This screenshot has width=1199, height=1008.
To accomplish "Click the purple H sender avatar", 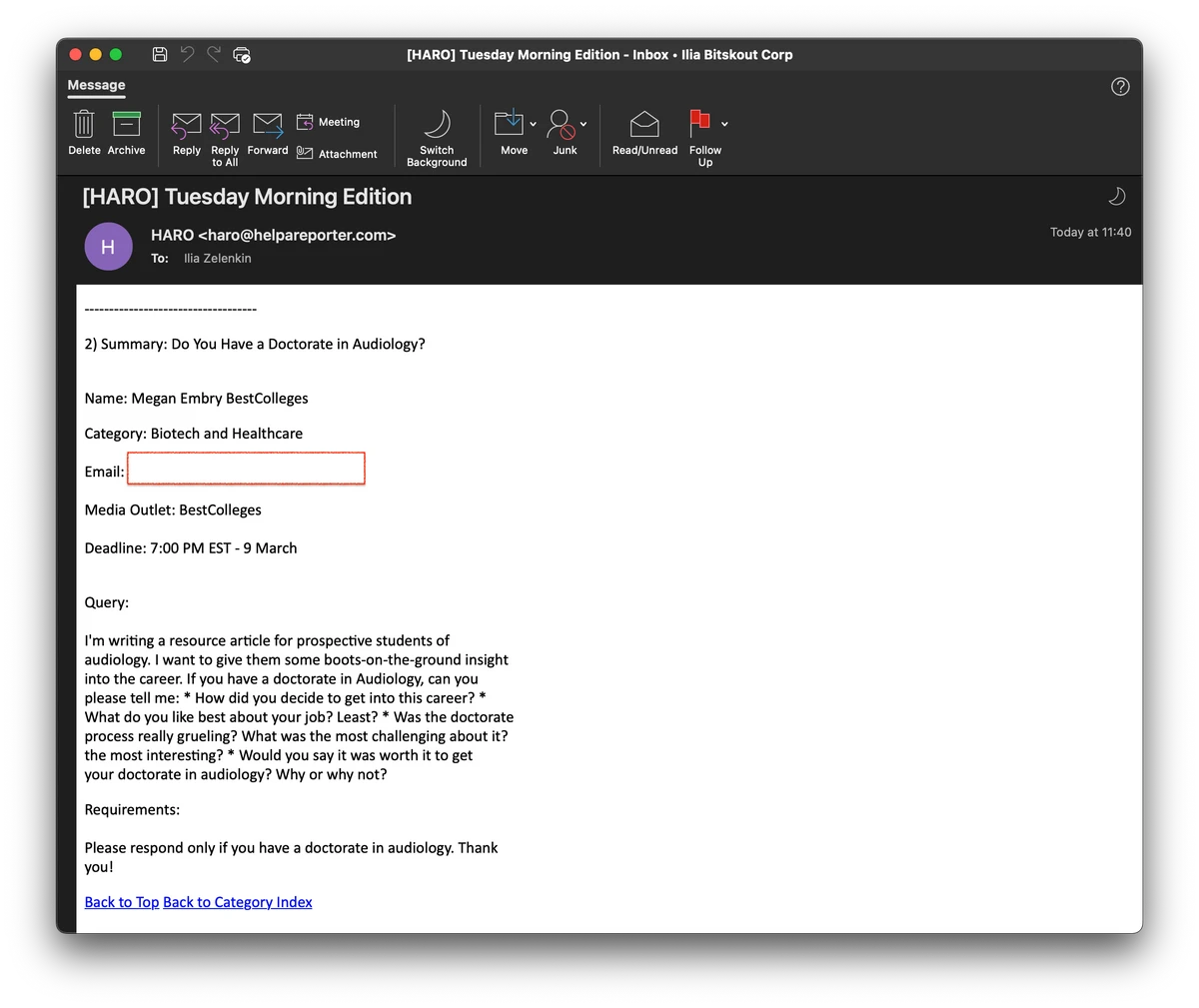I will tap(108, 247).
